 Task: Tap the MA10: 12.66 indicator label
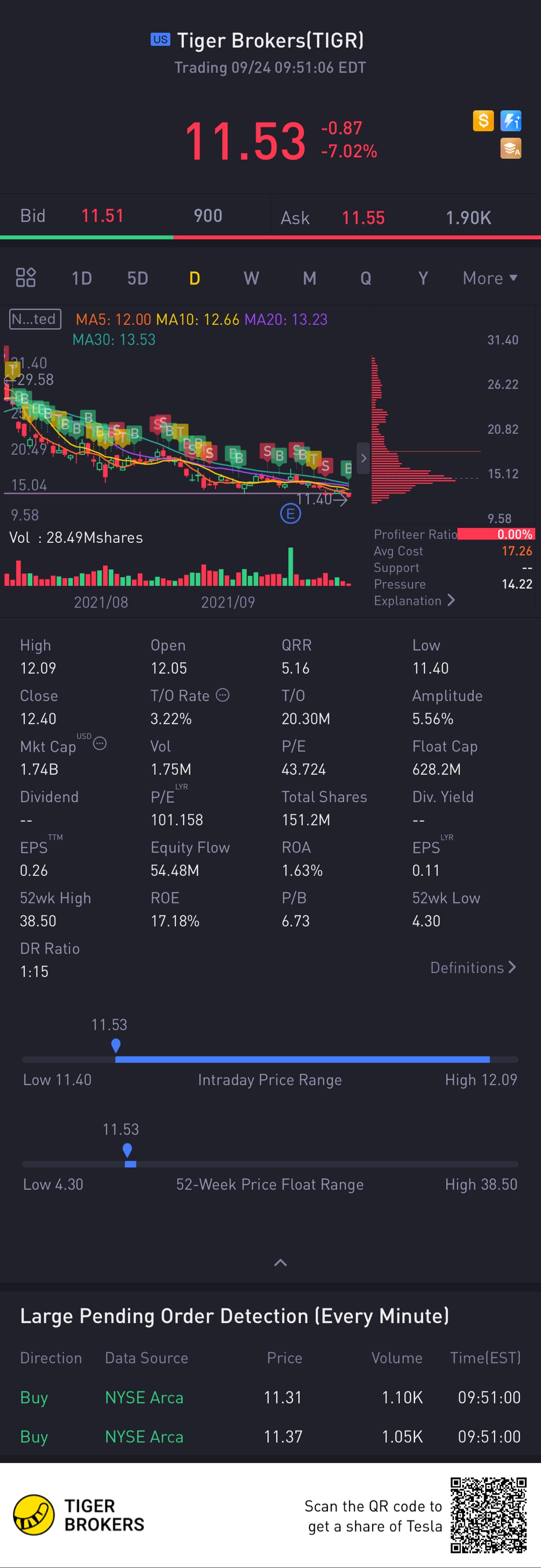pyautogui.click(x=198, y=319)
